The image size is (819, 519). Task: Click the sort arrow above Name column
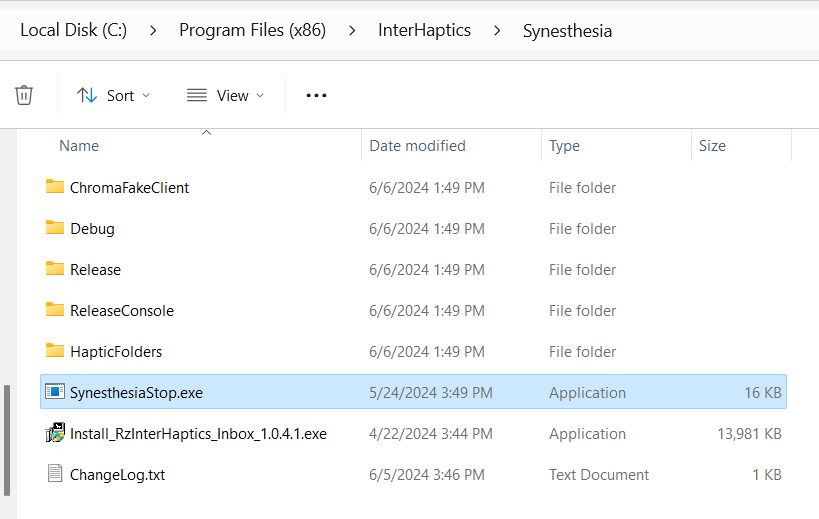tap(206, 133)
